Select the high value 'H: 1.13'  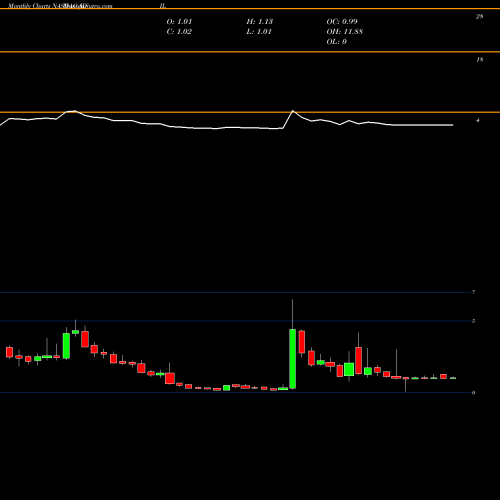[260, 21]
